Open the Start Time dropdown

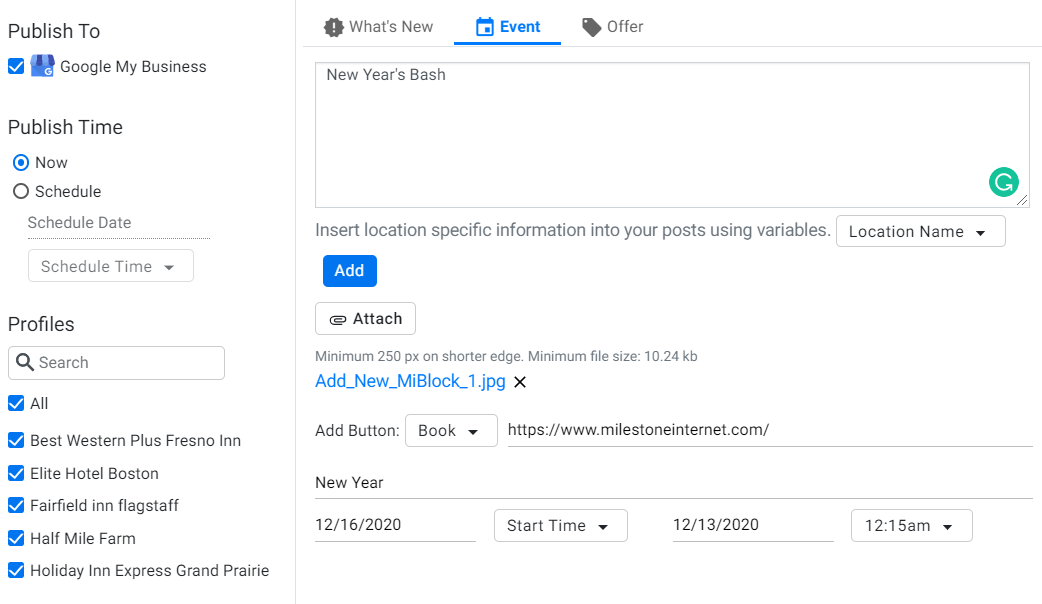[560, 526]
